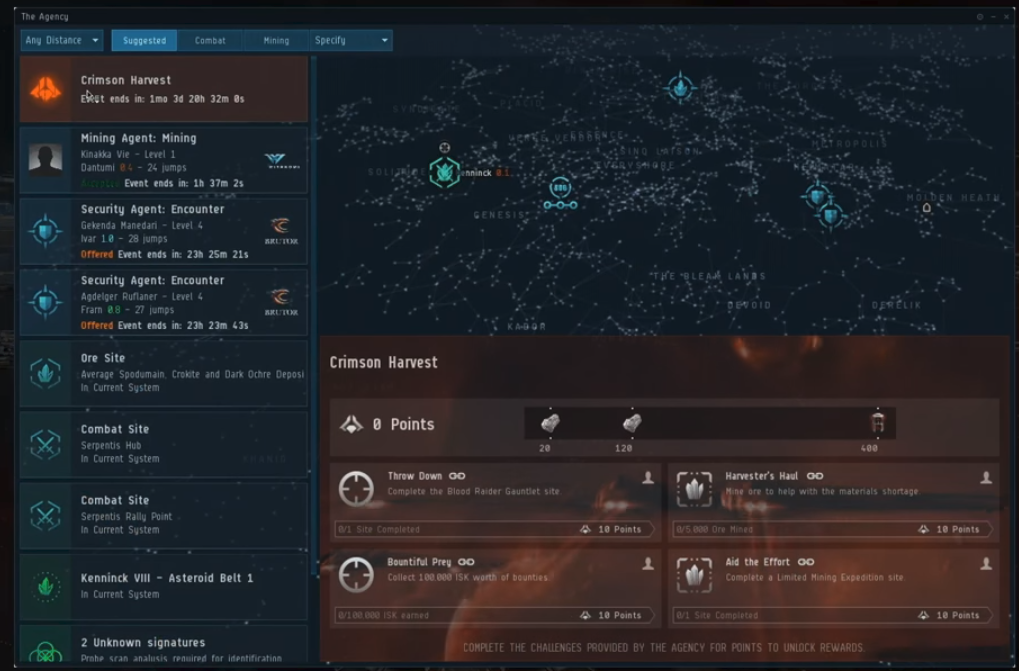Click the Harvester's Haul 0/5,000 Ore Mined progress bar
1019x671 pixels.
pyautogui.click(x=832, y=529)
